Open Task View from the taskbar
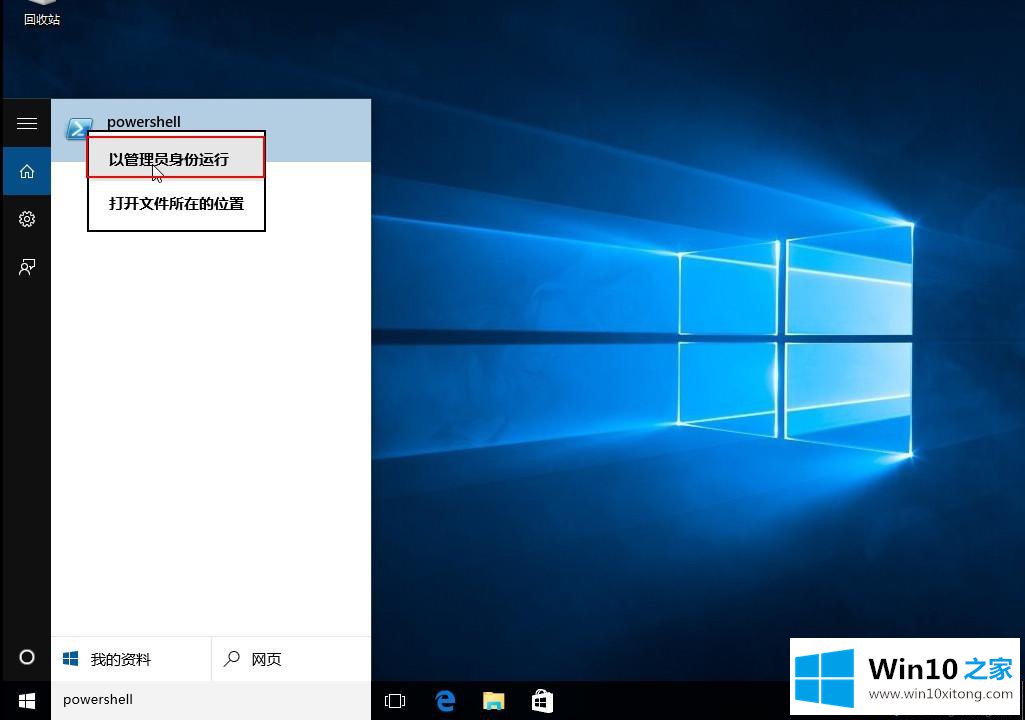 pos(395,701)
